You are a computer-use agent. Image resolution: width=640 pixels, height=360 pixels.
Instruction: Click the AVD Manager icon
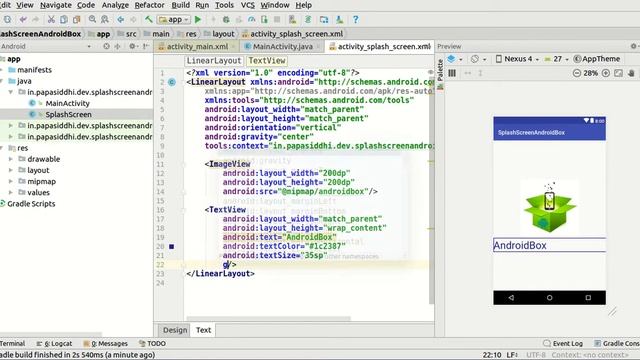coord(292,19)
